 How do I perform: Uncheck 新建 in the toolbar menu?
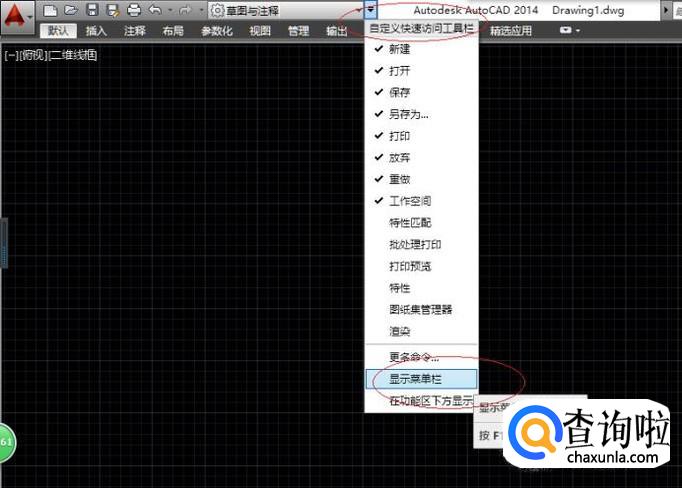pyautogui.click(x=421, y=49)
